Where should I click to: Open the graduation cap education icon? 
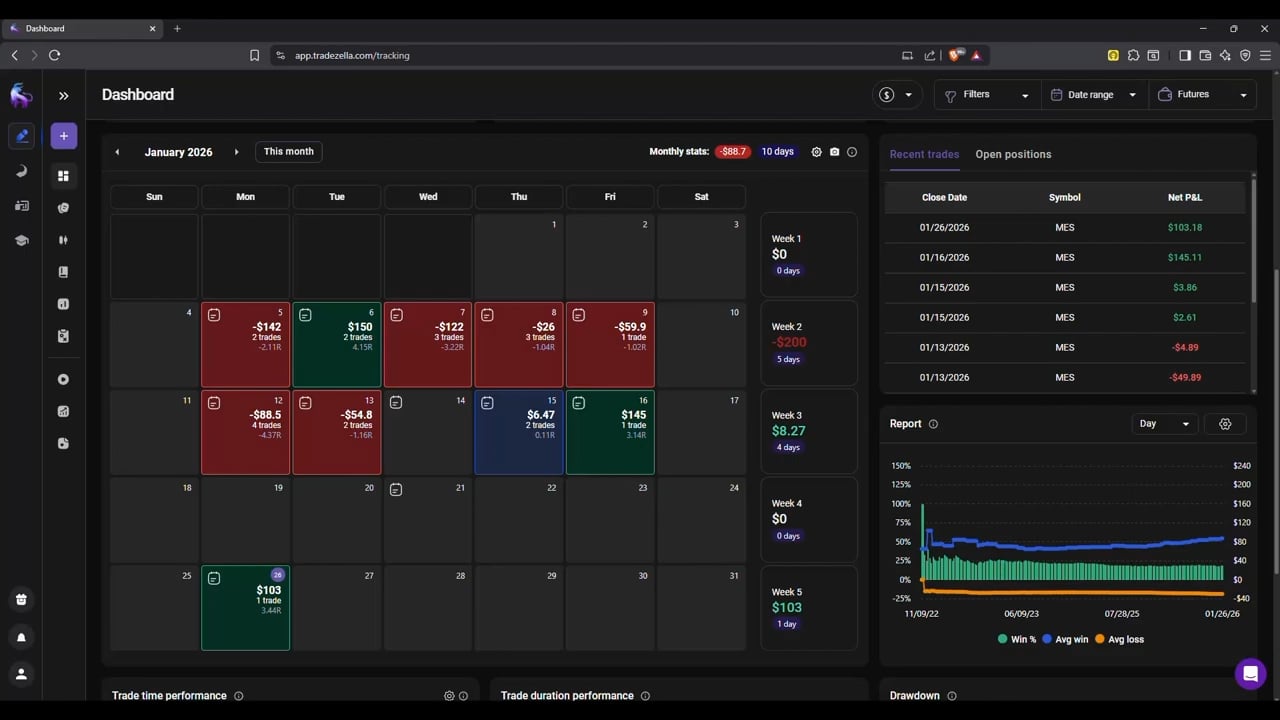(21, 240)
